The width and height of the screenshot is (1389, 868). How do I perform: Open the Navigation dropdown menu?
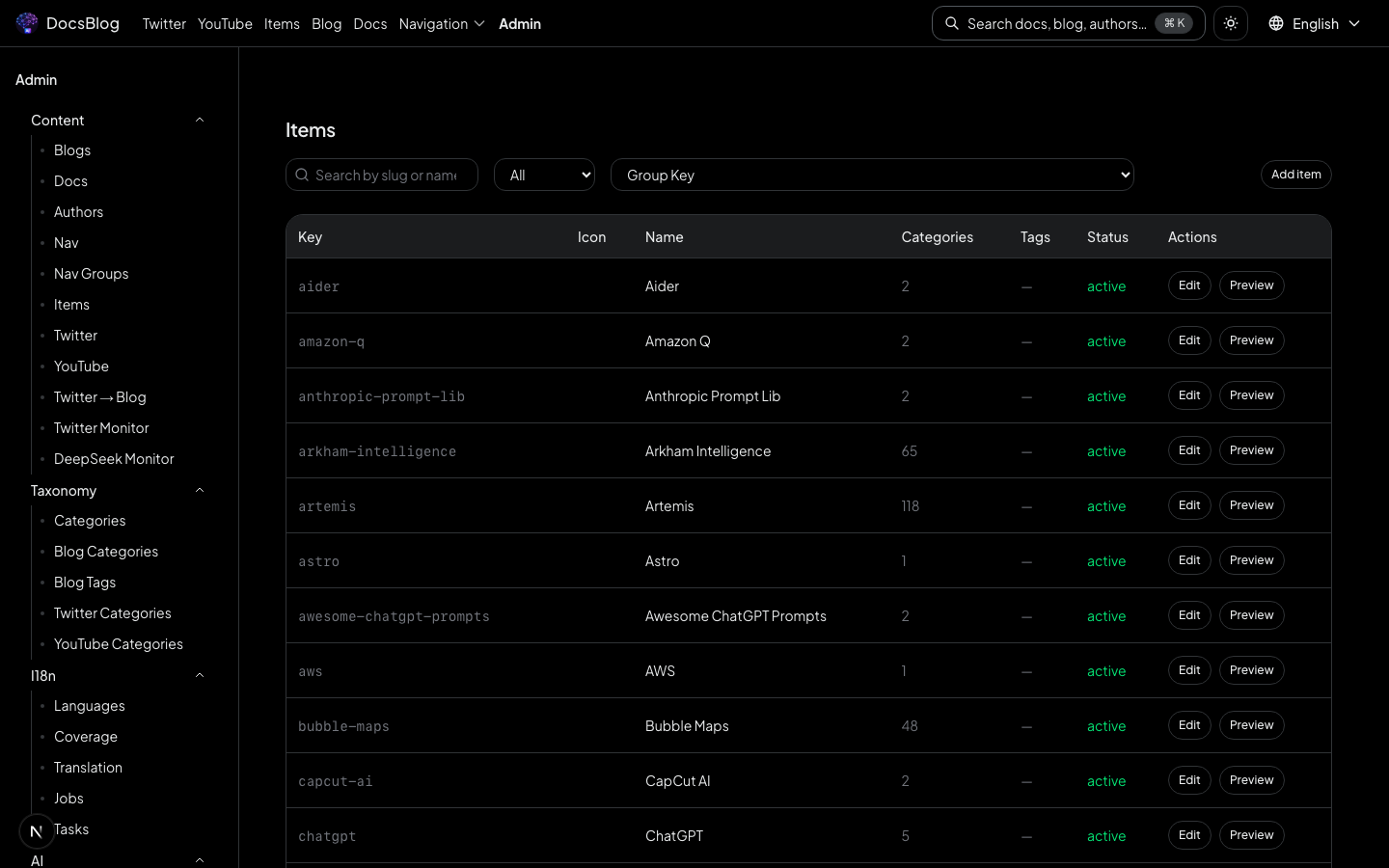pyautogui.click(x=441, y=23)
